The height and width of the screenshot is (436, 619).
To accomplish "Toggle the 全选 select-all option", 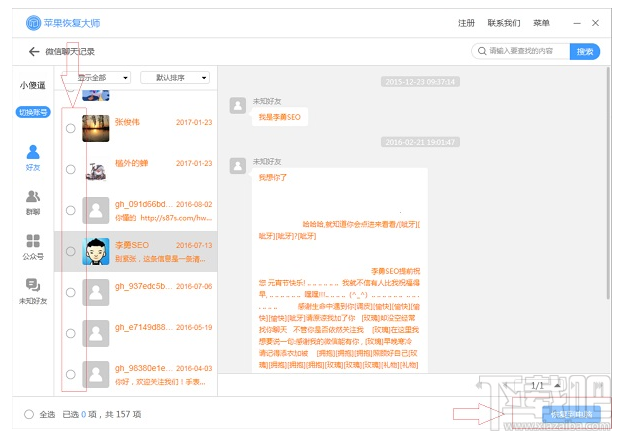I will click(x=29, y=414).
